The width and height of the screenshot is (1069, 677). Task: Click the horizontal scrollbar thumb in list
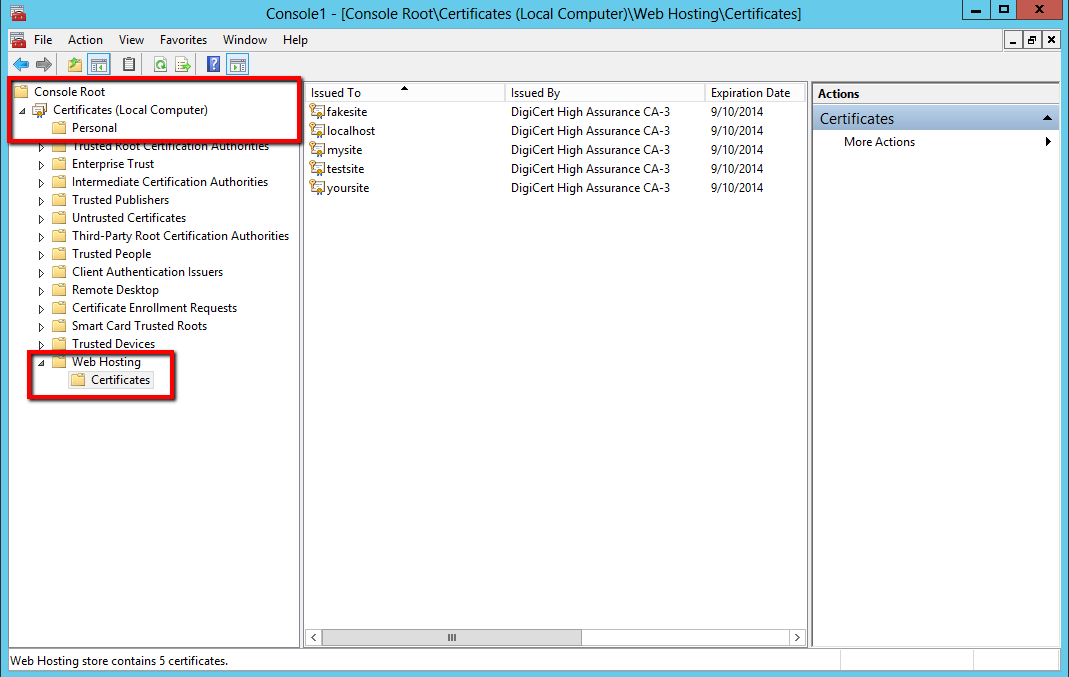click(x=451, y=637)
